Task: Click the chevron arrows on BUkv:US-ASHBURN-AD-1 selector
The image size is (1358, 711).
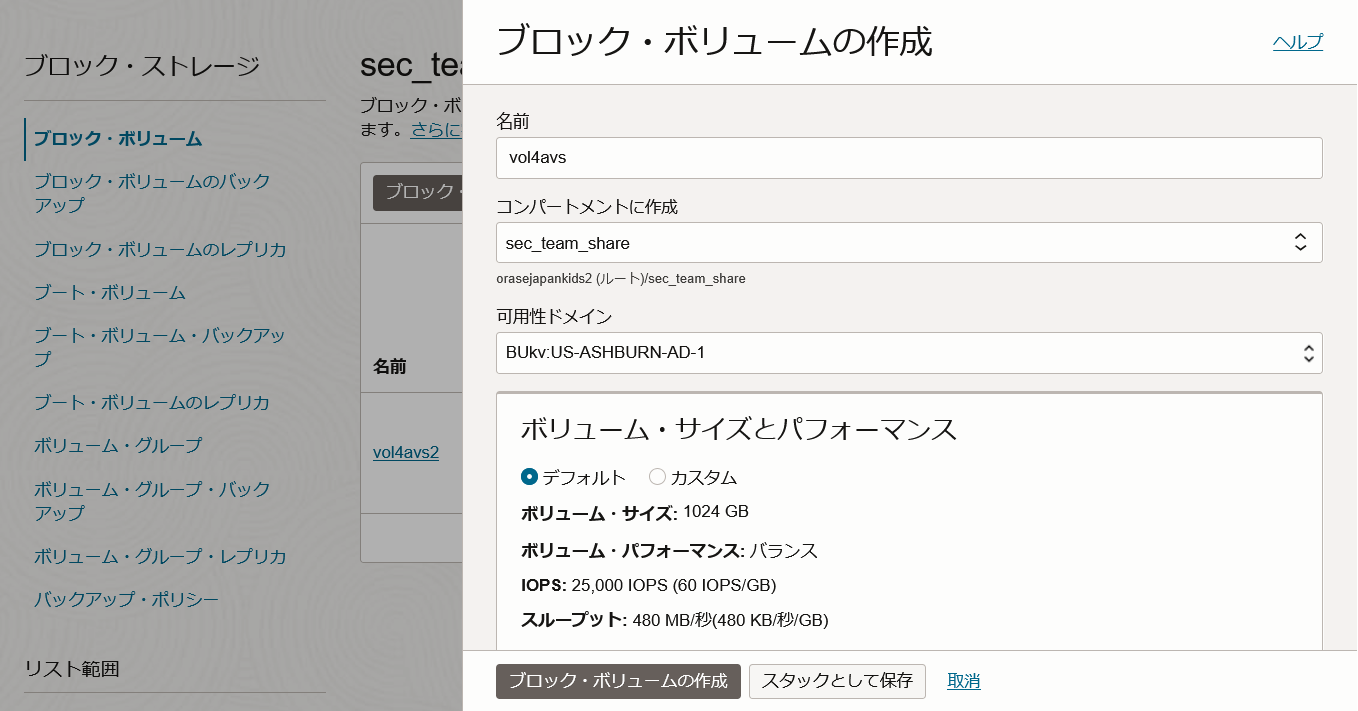Action: point(1308,353)
